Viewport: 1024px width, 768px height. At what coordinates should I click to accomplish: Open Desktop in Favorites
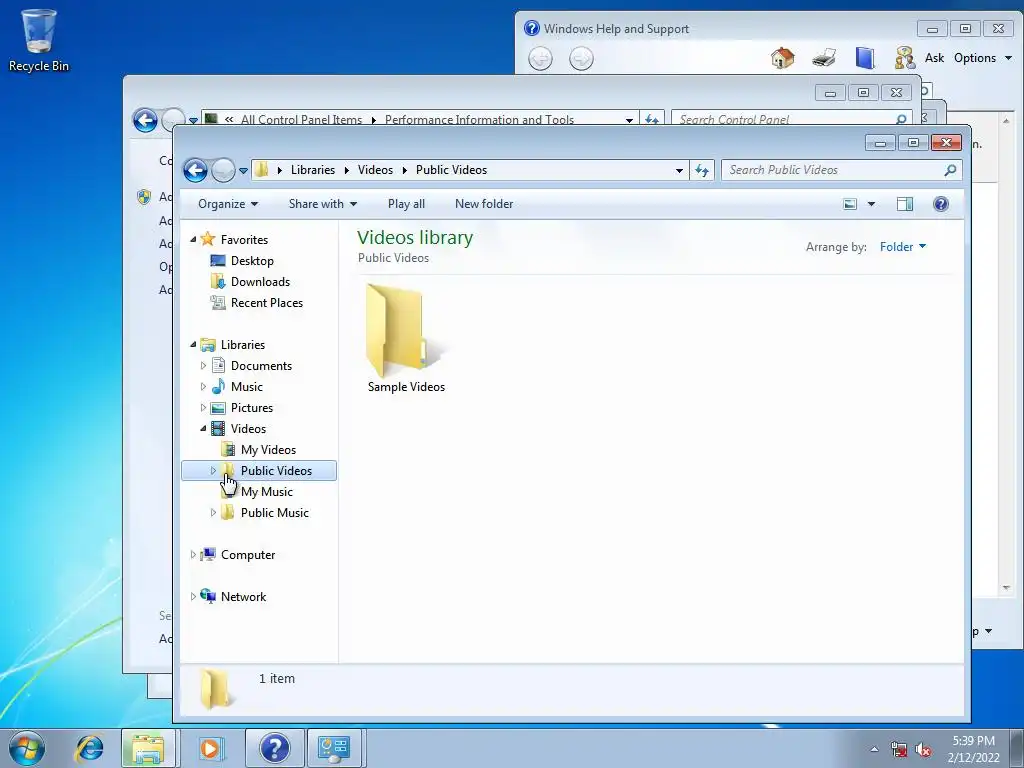click(252, 261)
